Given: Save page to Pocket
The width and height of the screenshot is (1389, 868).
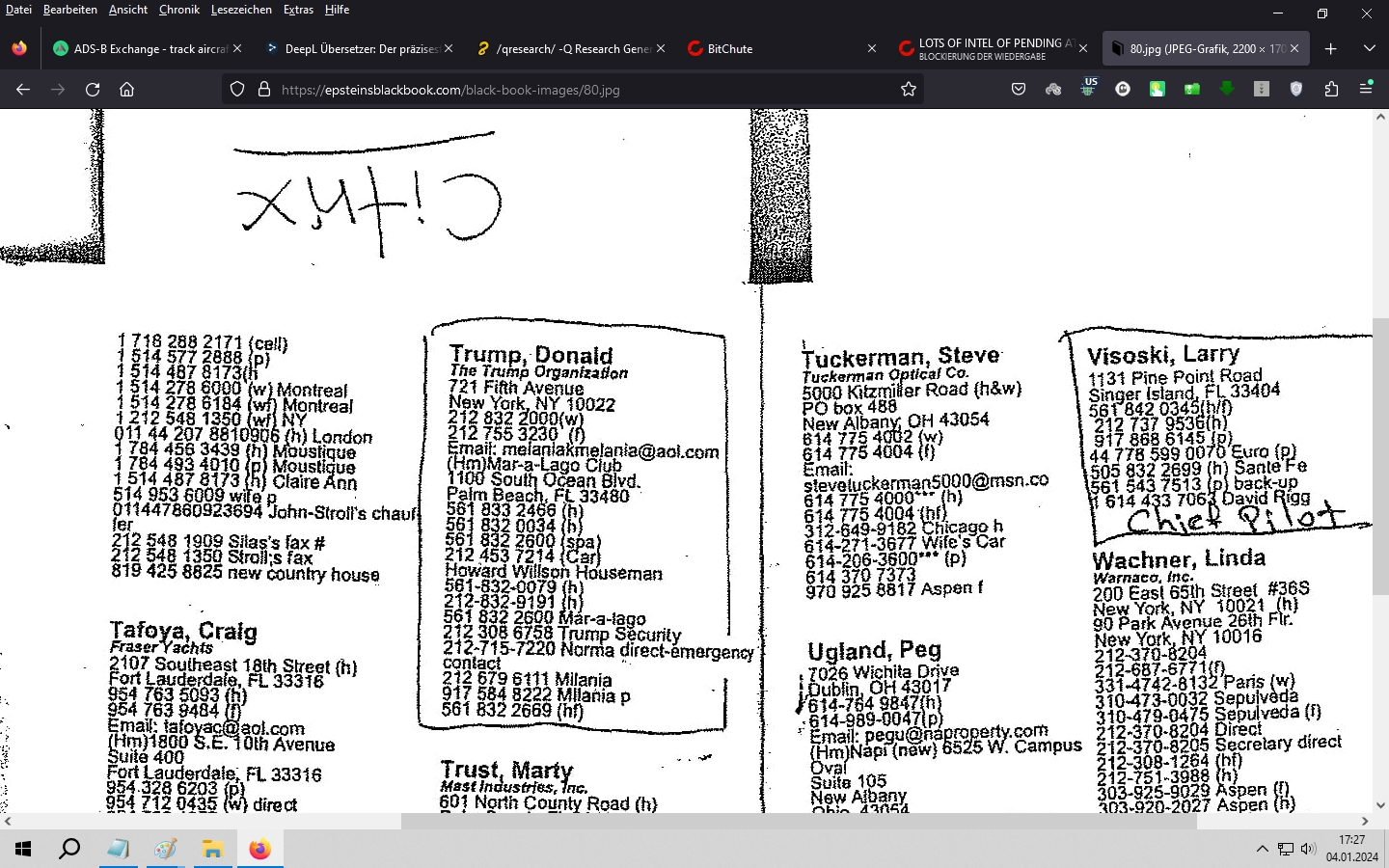Looking at the screenshot, I should [x=1019, y=89].
